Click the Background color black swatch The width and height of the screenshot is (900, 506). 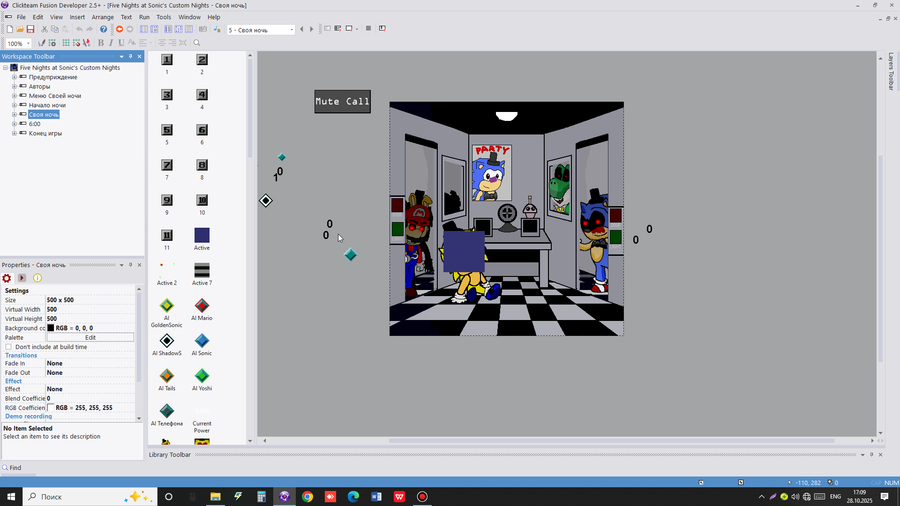pos(51,328)
